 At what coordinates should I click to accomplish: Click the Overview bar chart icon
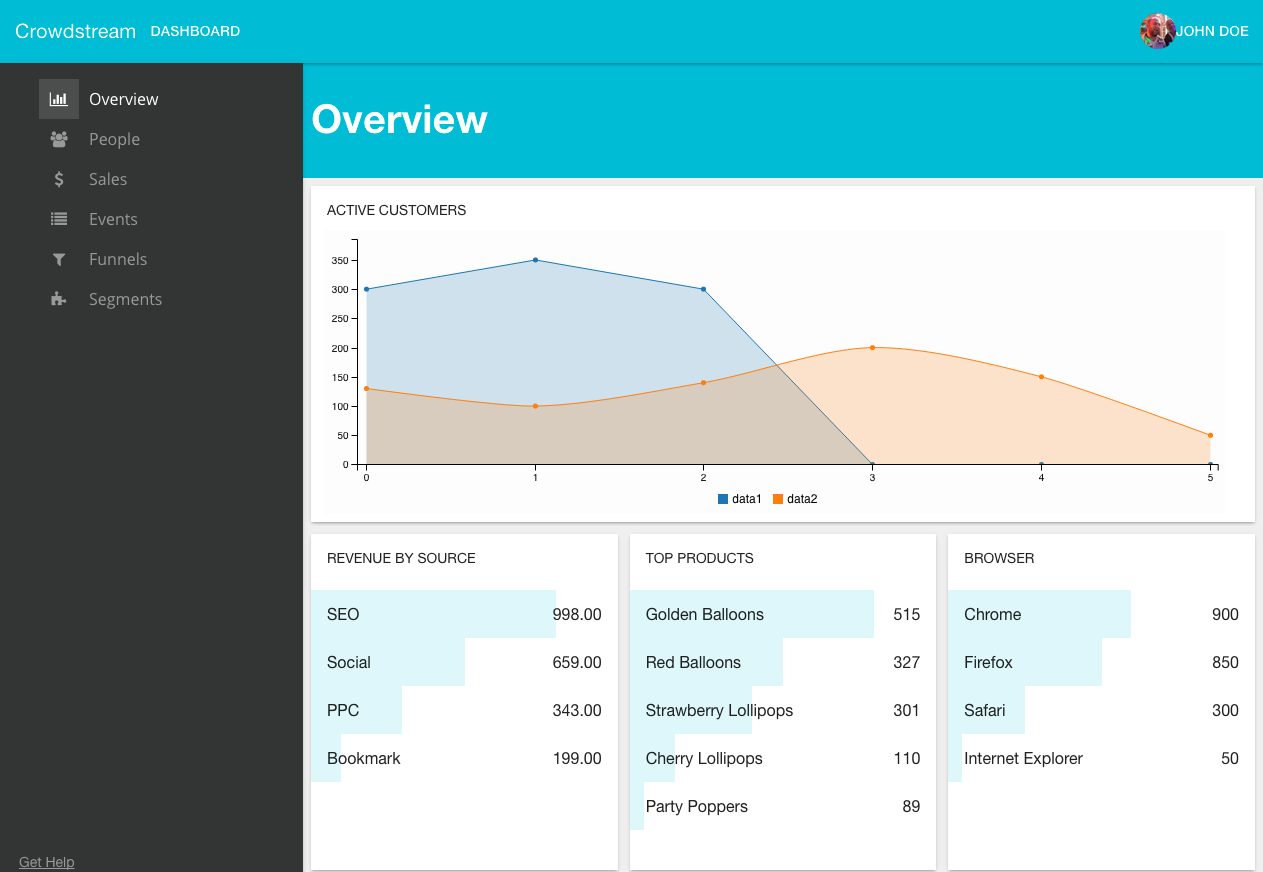click(x=59, y=99)
